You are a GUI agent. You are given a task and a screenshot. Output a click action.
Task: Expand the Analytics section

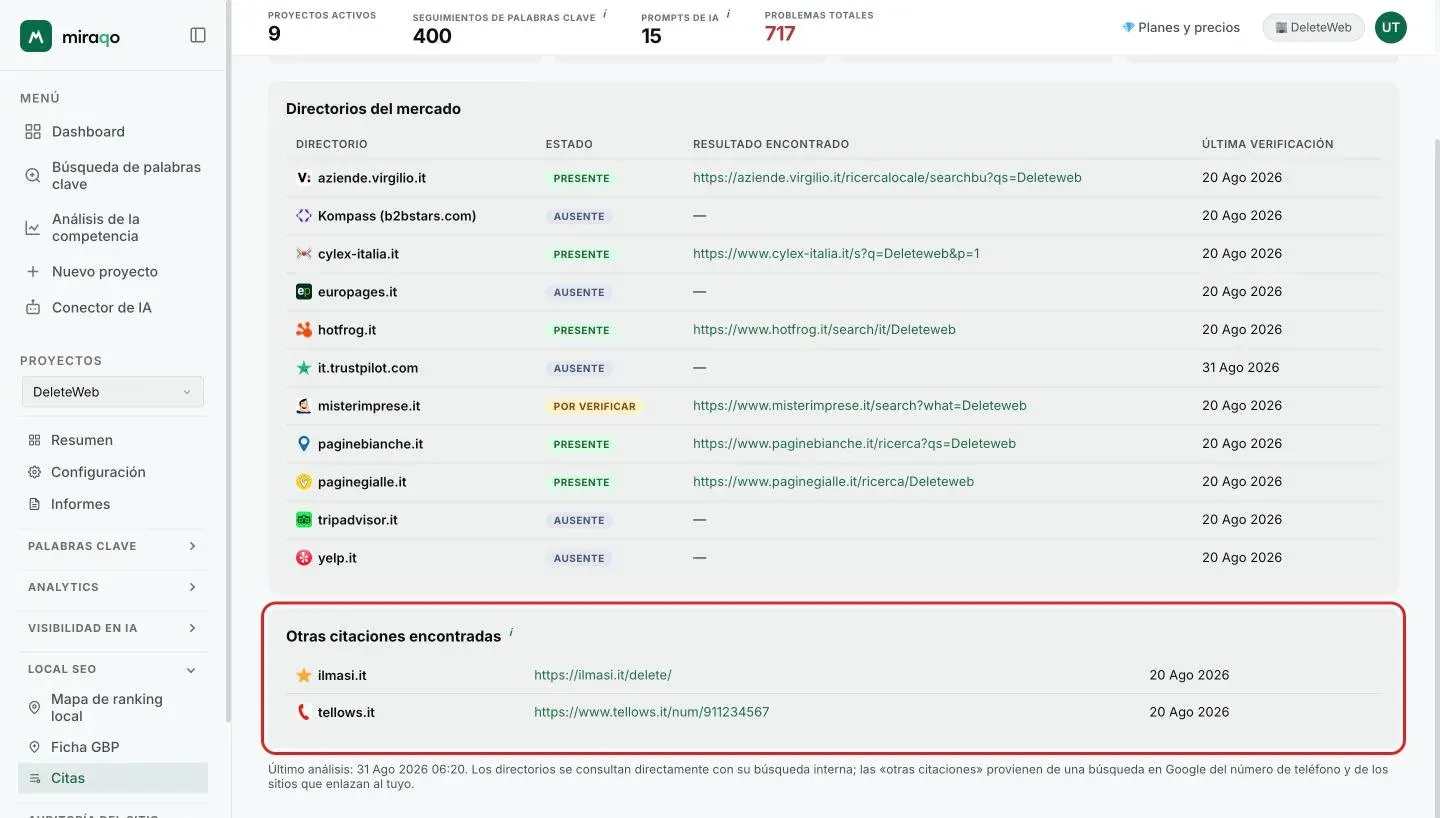point(113,587)
